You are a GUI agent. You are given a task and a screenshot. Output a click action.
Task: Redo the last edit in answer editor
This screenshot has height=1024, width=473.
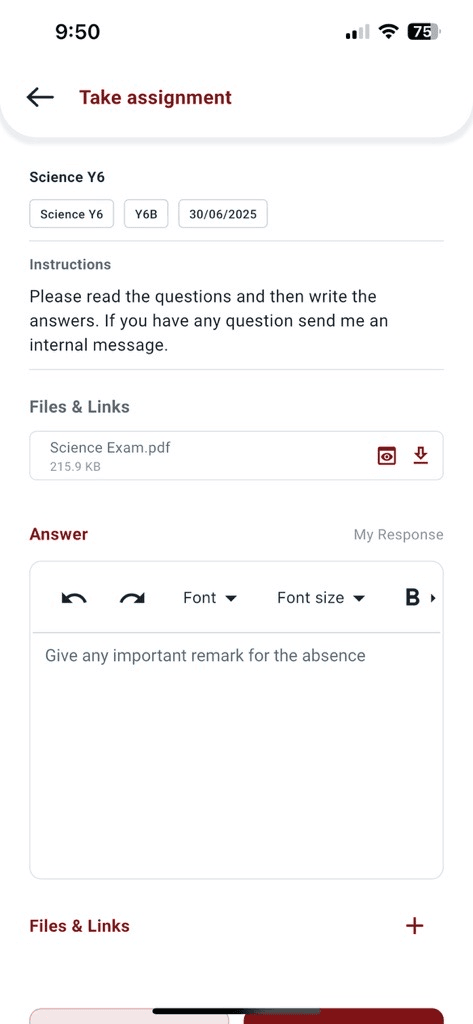[x=132, y=598]
